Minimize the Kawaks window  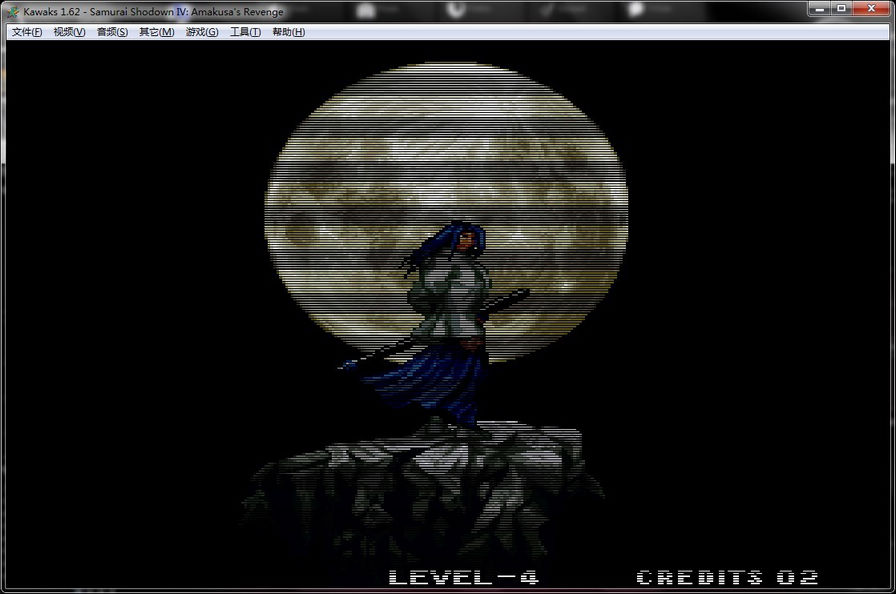tap(819, 9)
